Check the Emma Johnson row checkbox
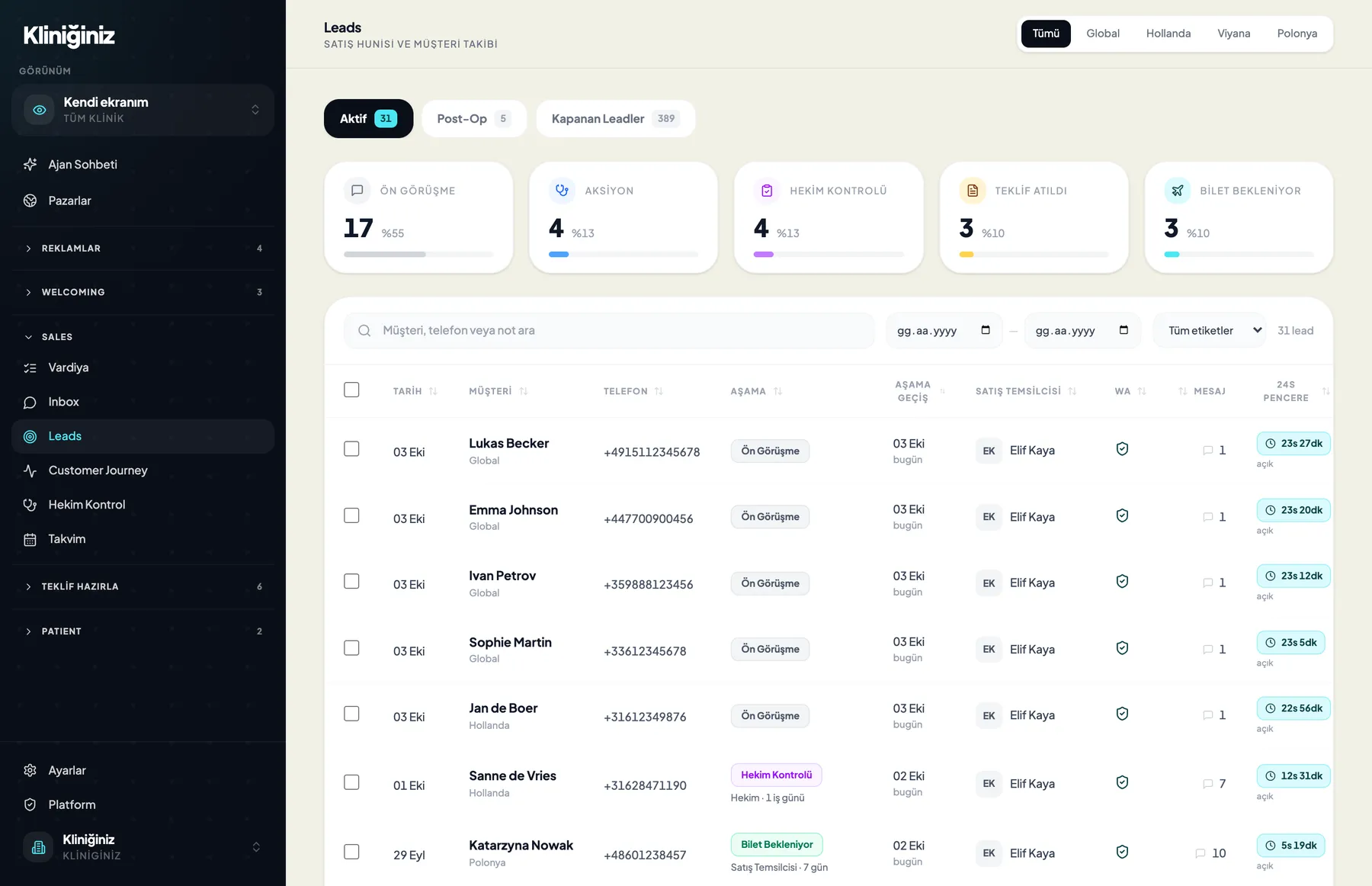The image size is (1372, 886). pyautogui.click(x=351, y=515)
